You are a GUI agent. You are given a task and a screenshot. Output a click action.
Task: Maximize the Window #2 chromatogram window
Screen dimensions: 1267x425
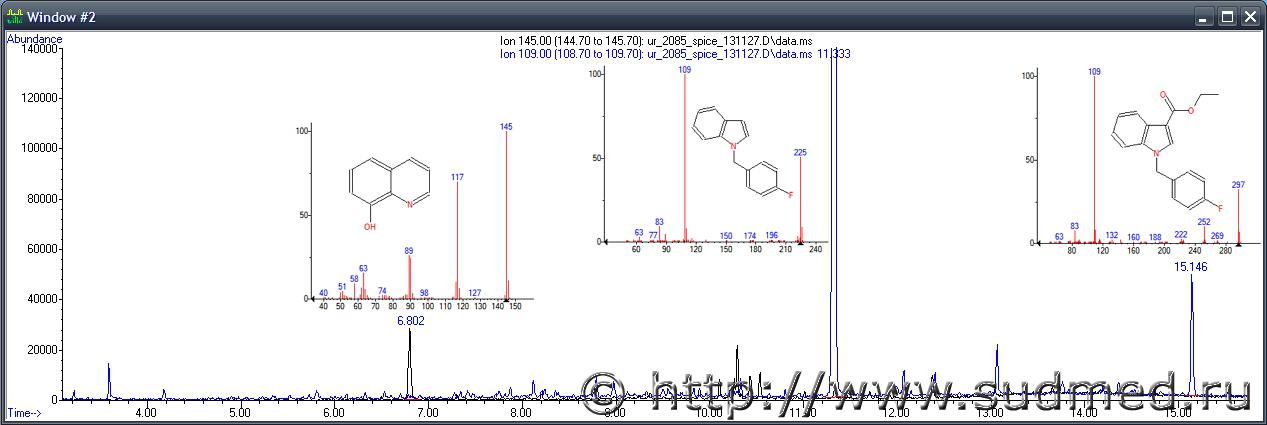click(x=1224, y=17)
